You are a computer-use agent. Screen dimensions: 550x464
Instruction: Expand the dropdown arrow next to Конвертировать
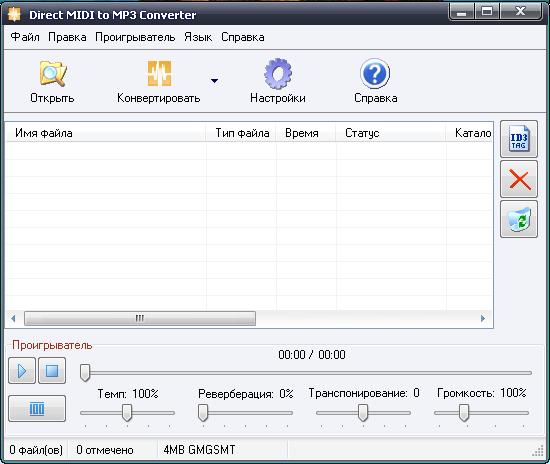point(214,81)
